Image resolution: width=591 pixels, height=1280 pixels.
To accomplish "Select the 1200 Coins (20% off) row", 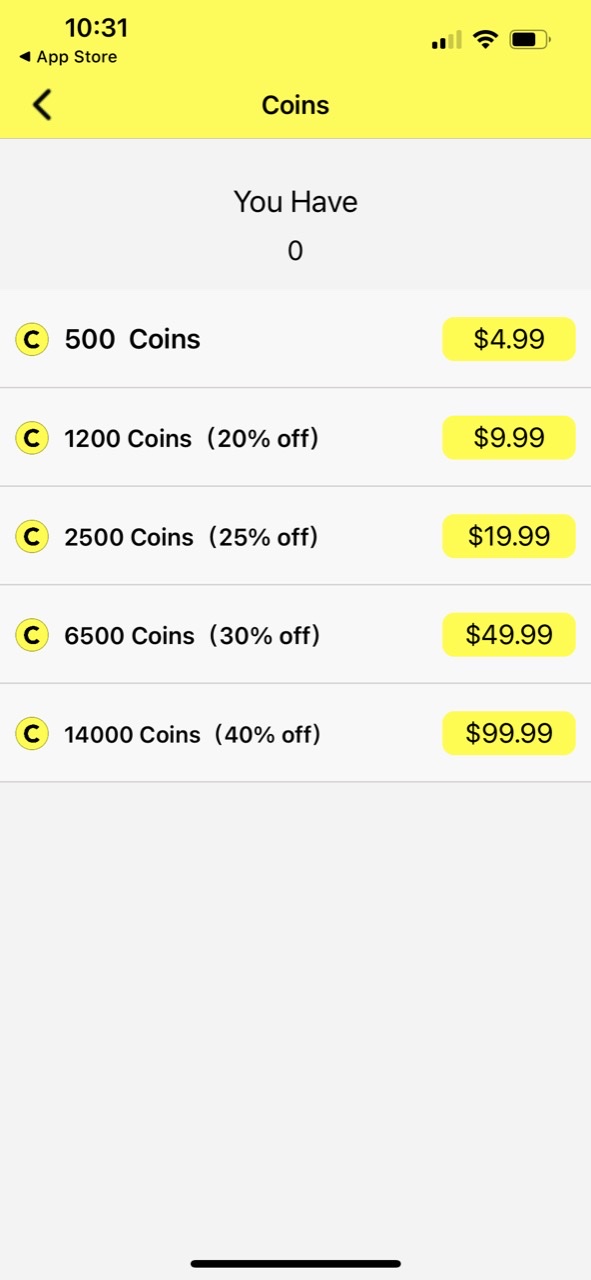I will (x=295, y=438).
